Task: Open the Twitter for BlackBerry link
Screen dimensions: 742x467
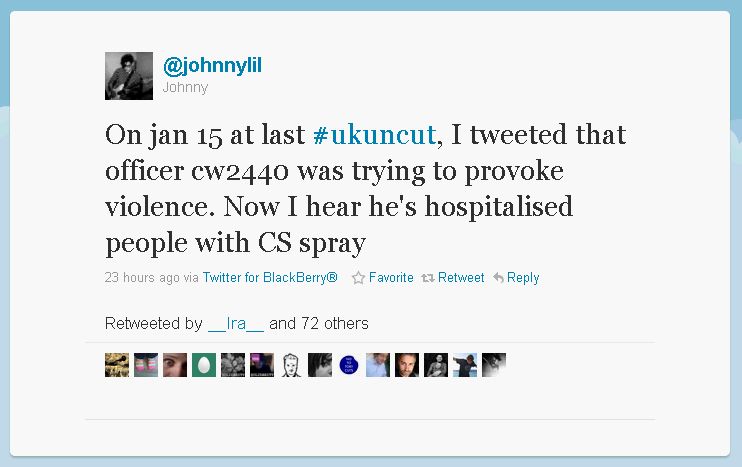Action: click(x=270, y=277)
